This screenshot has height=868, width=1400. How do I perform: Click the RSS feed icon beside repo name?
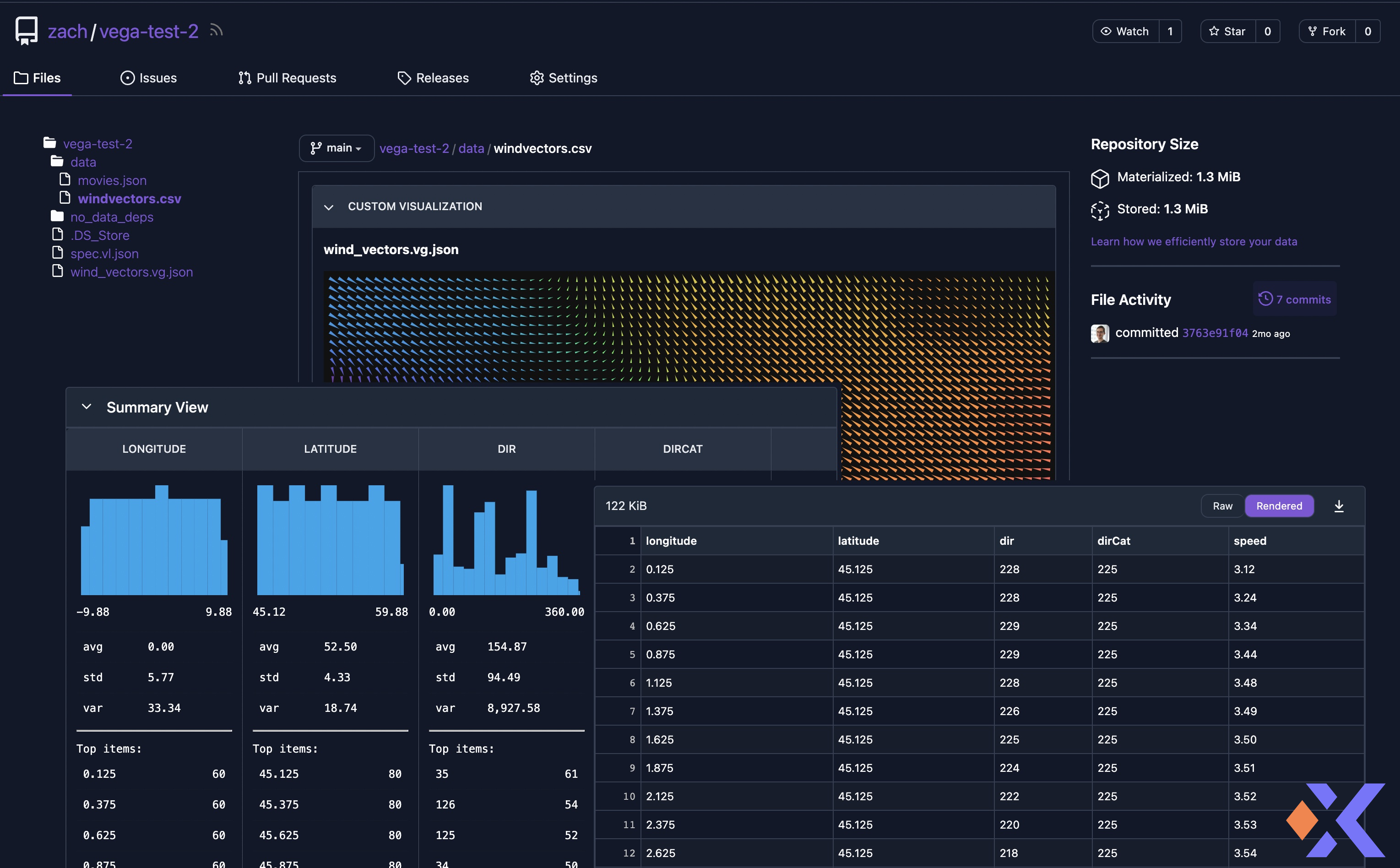point(216,30)
